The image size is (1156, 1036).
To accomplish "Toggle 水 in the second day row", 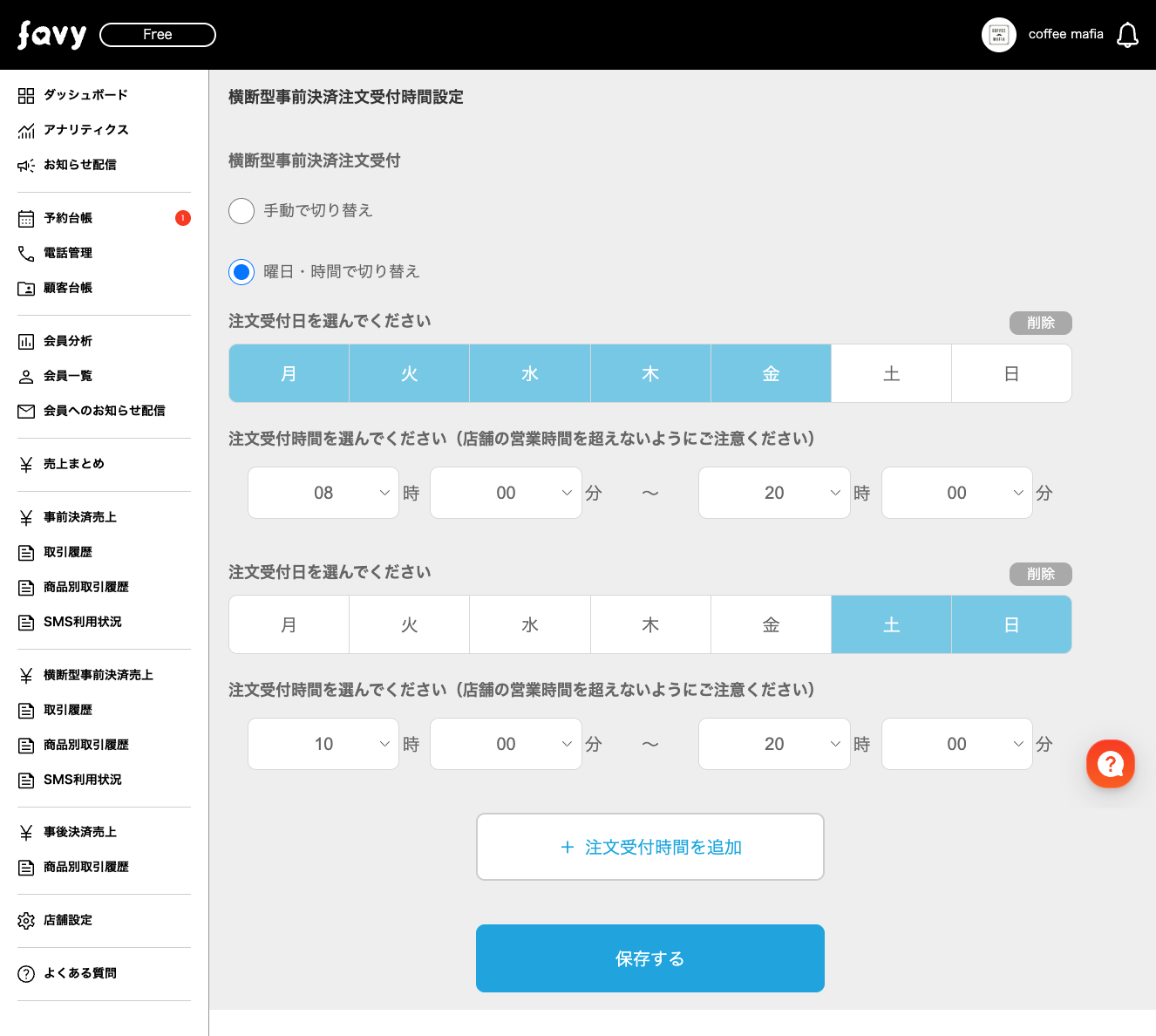I will [530, 624].
